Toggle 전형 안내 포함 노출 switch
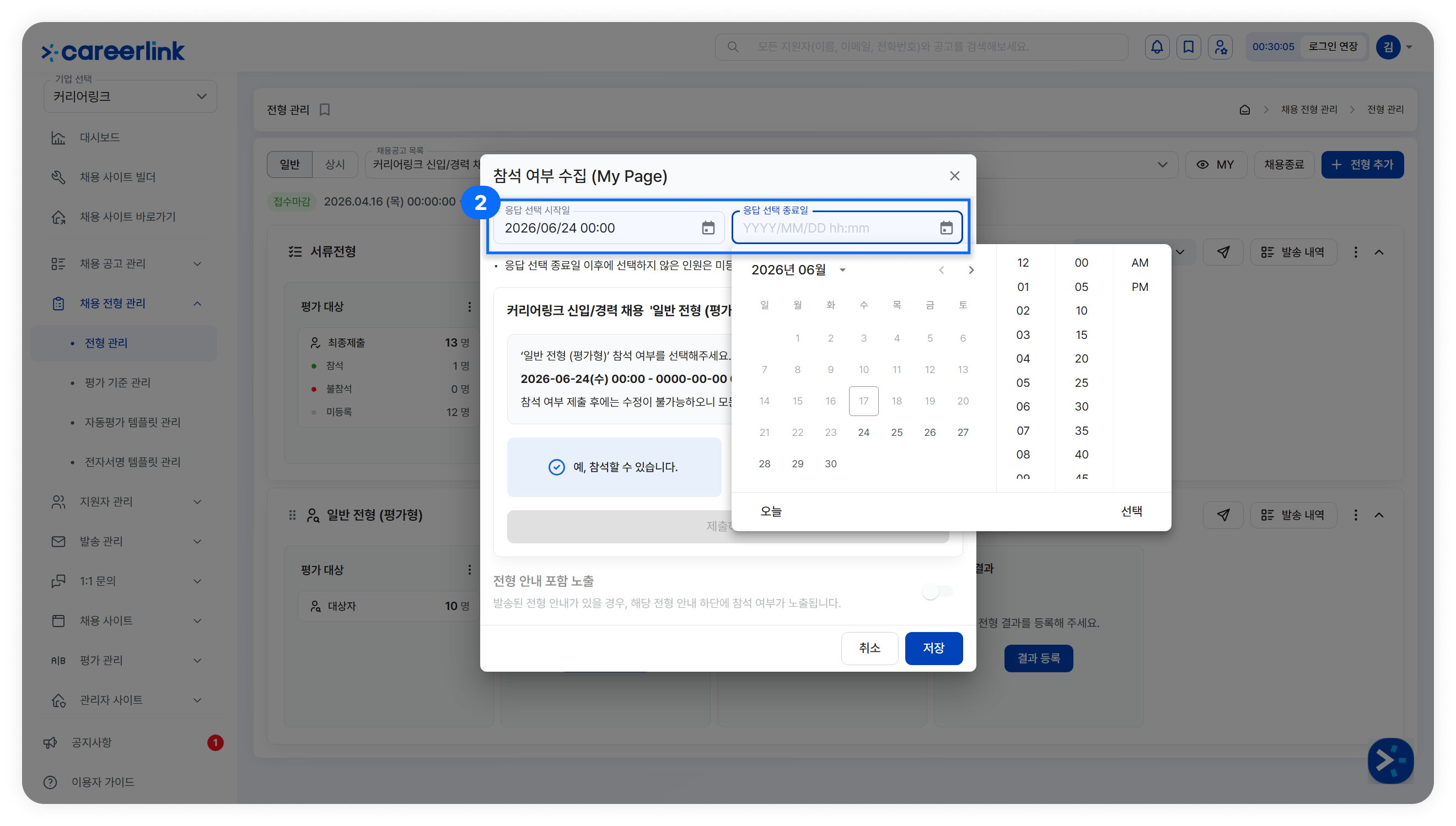This screenshot has width=1456, height=826. 937,591
